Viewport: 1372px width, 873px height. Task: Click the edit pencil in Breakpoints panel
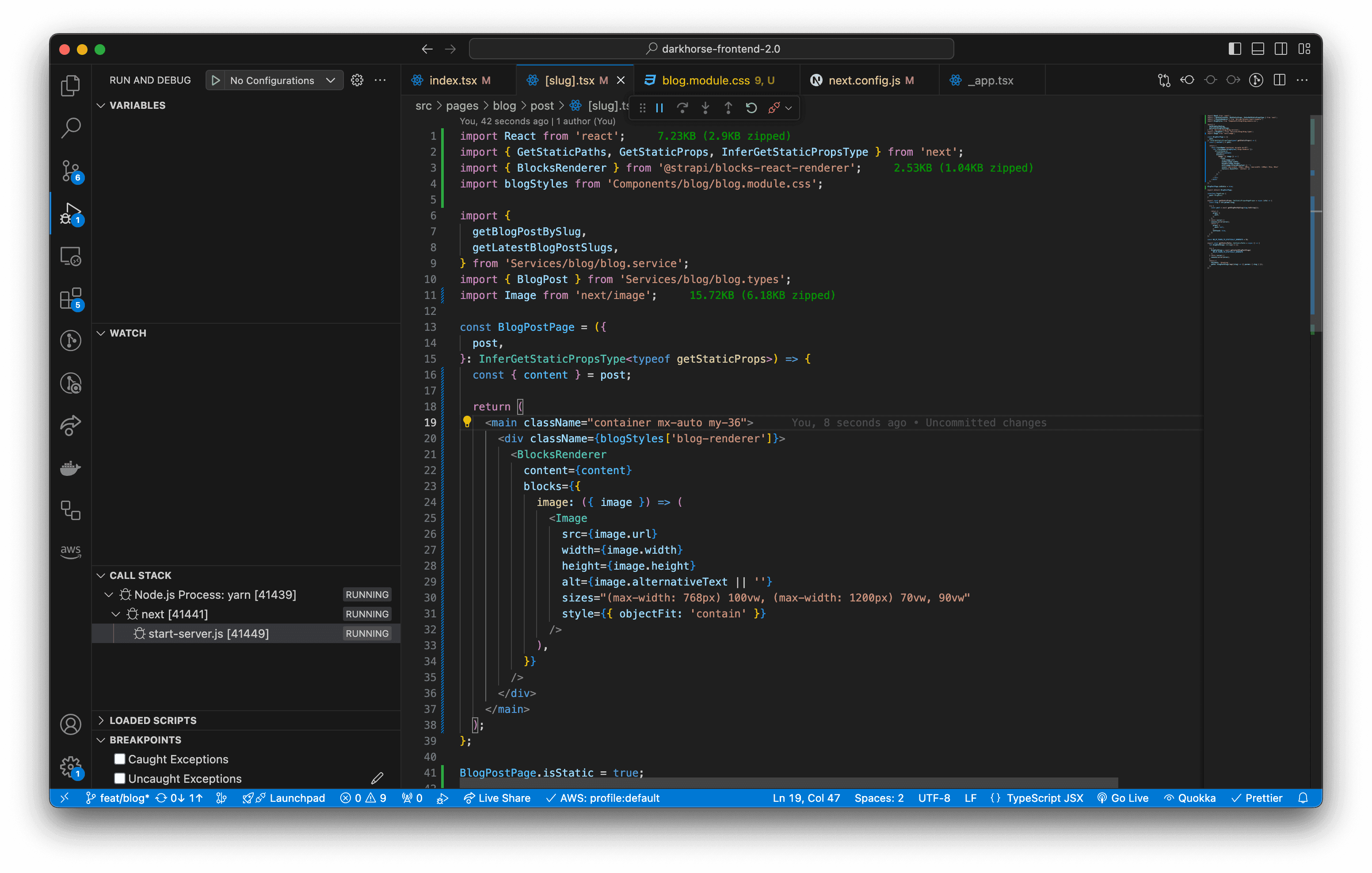[377, 778]
